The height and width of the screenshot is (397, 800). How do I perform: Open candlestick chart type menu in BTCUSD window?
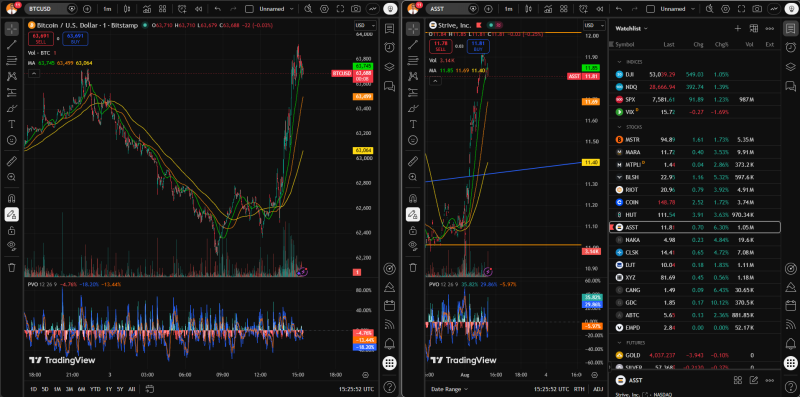click(127, 9)
